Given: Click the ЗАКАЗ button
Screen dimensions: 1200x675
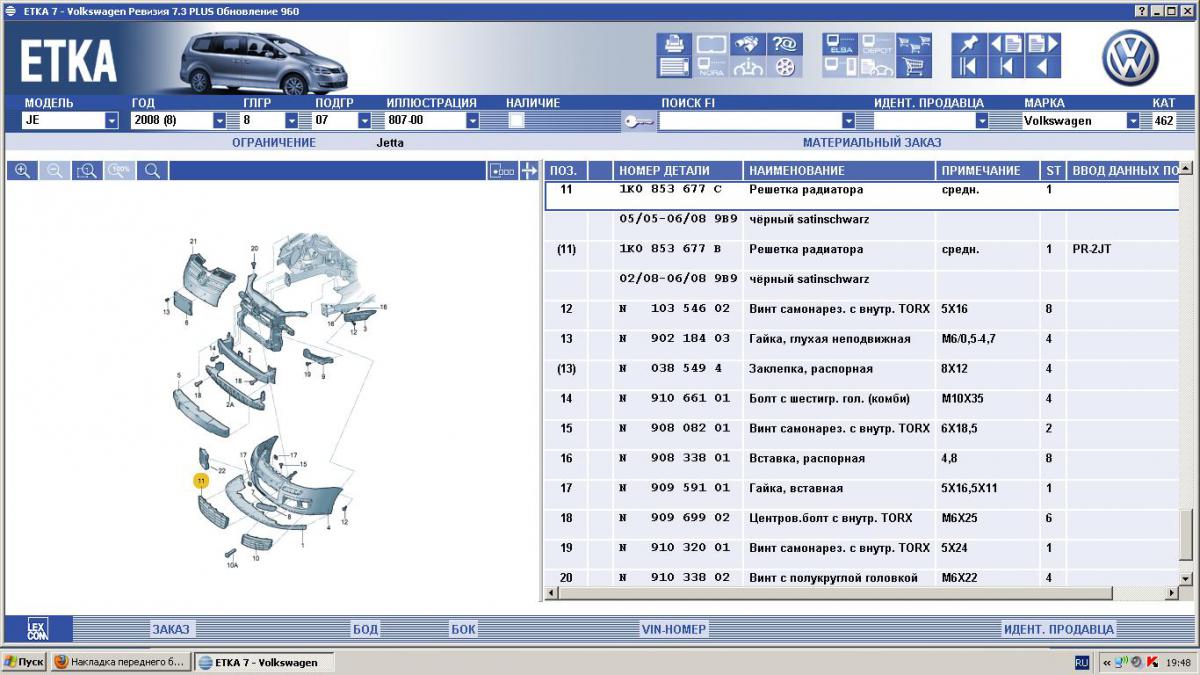Looking at the screenshot, I should point(170,630).
